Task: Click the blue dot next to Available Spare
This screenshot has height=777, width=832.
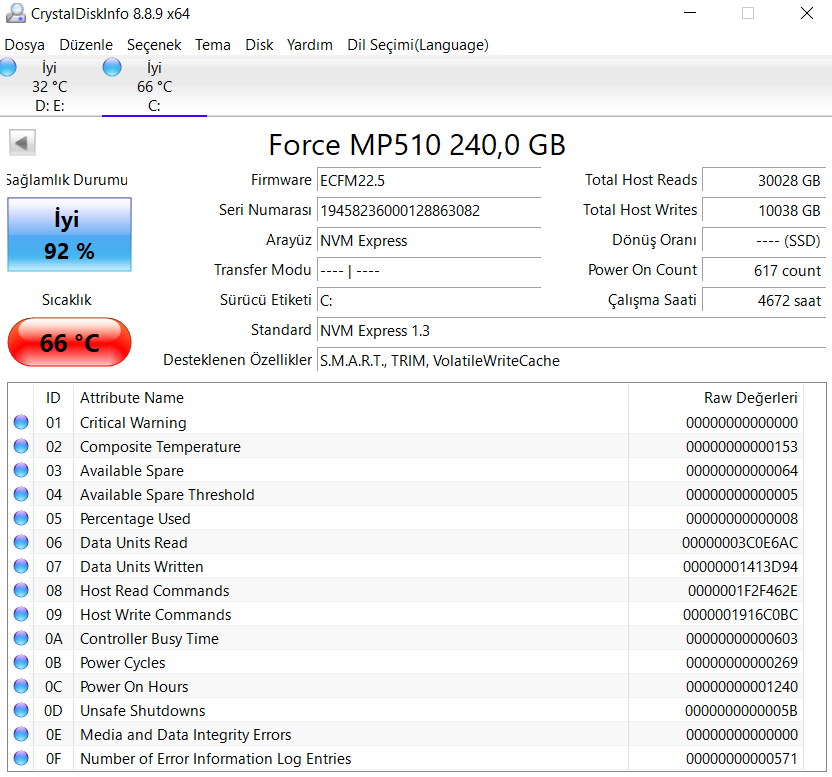Action: pos(21,470)
